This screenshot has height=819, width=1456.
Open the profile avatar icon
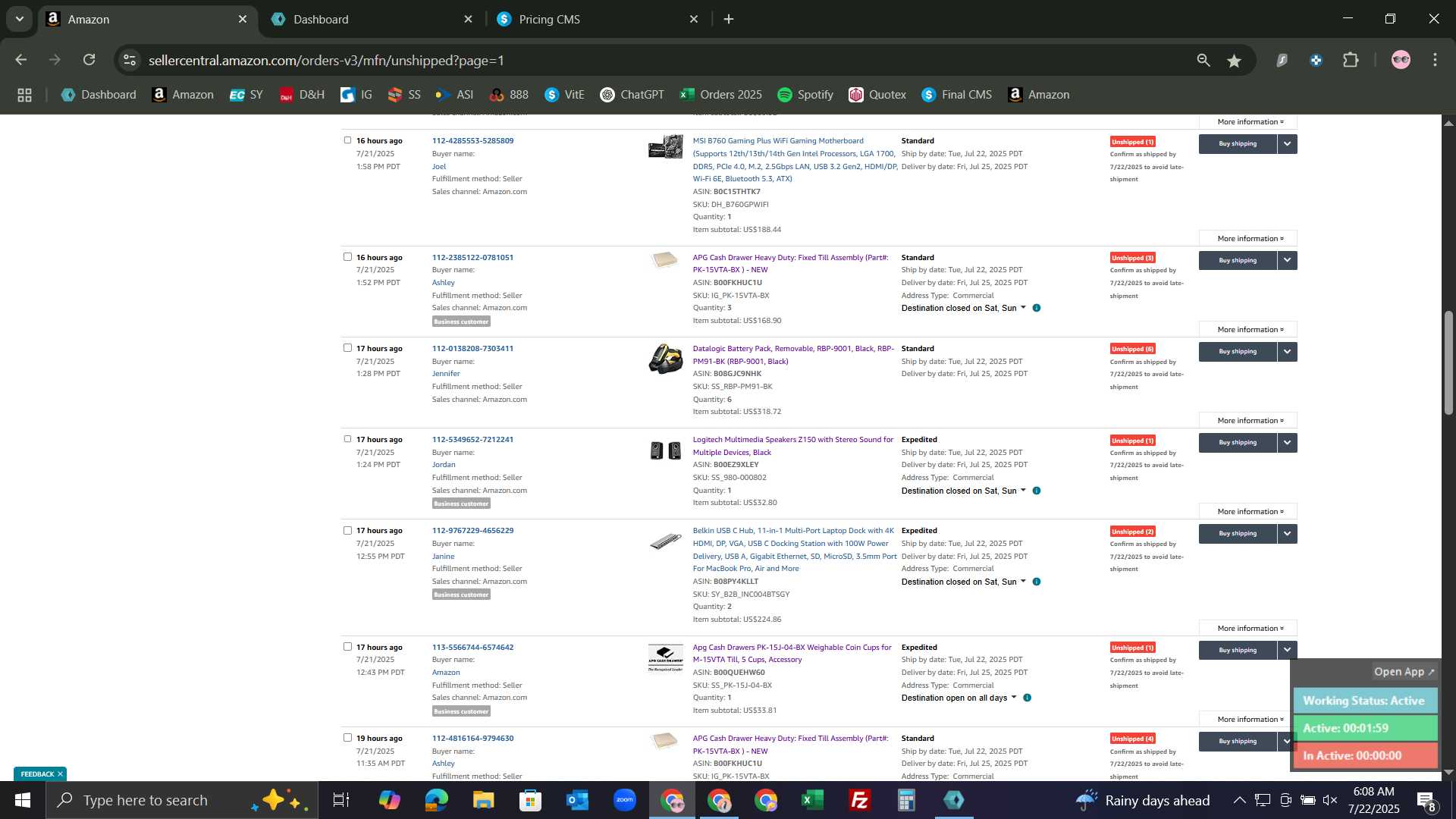[1401, 60]
